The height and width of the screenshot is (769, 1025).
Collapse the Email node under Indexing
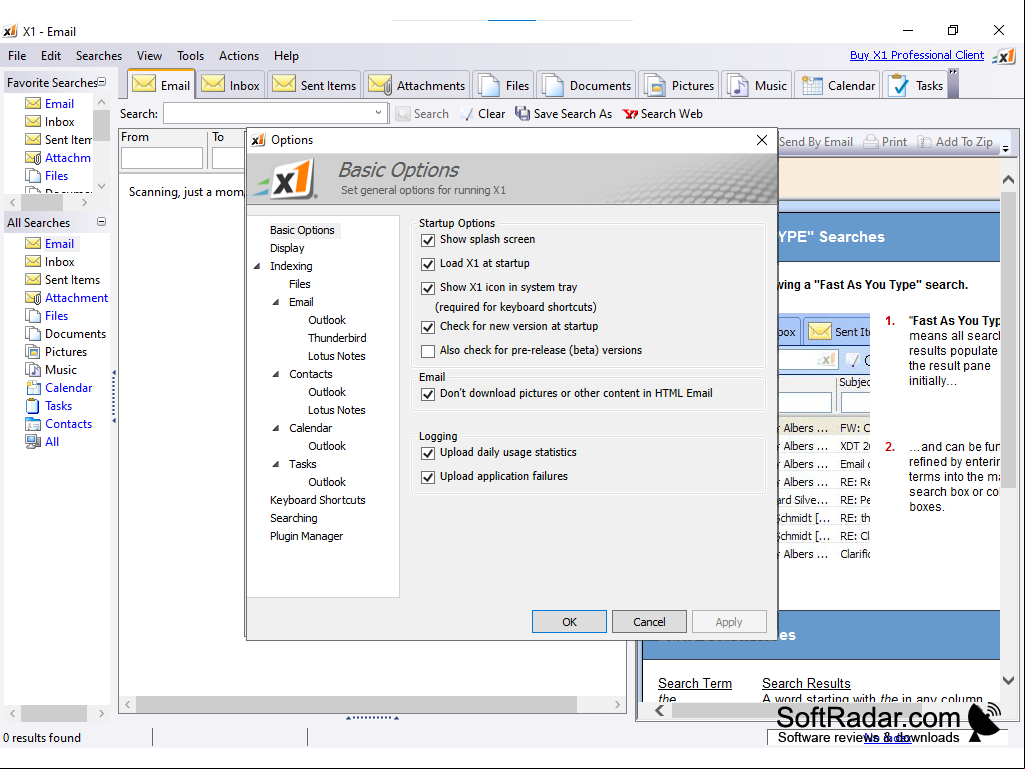pyautogui.click(x=276, y=302)
